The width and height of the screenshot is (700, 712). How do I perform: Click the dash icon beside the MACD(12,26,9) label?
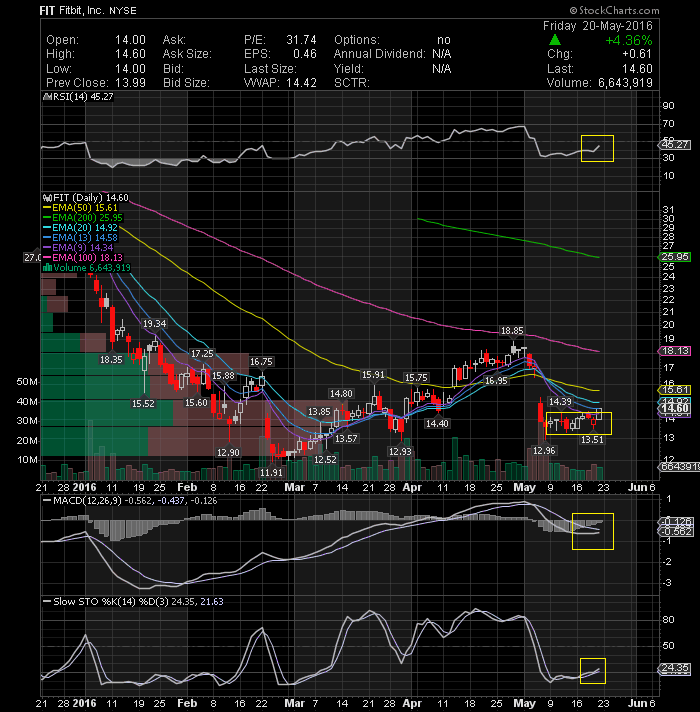pyautogui.click(x=46, y=501)
